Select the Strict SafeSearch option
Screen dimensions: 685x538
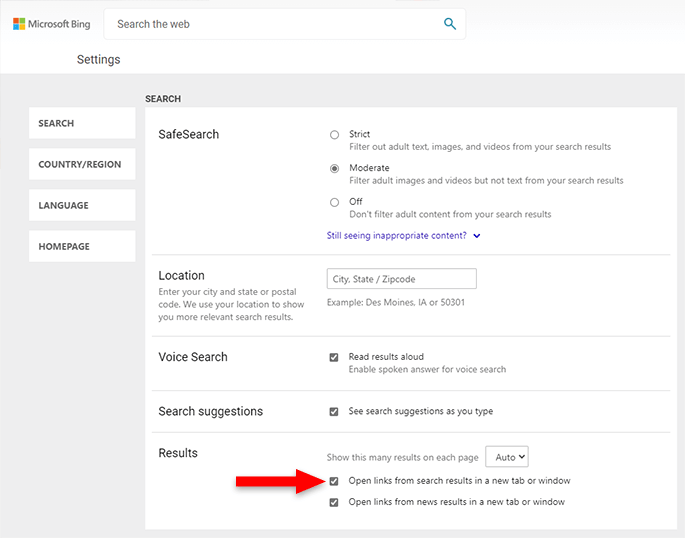[x=334, y=134]
